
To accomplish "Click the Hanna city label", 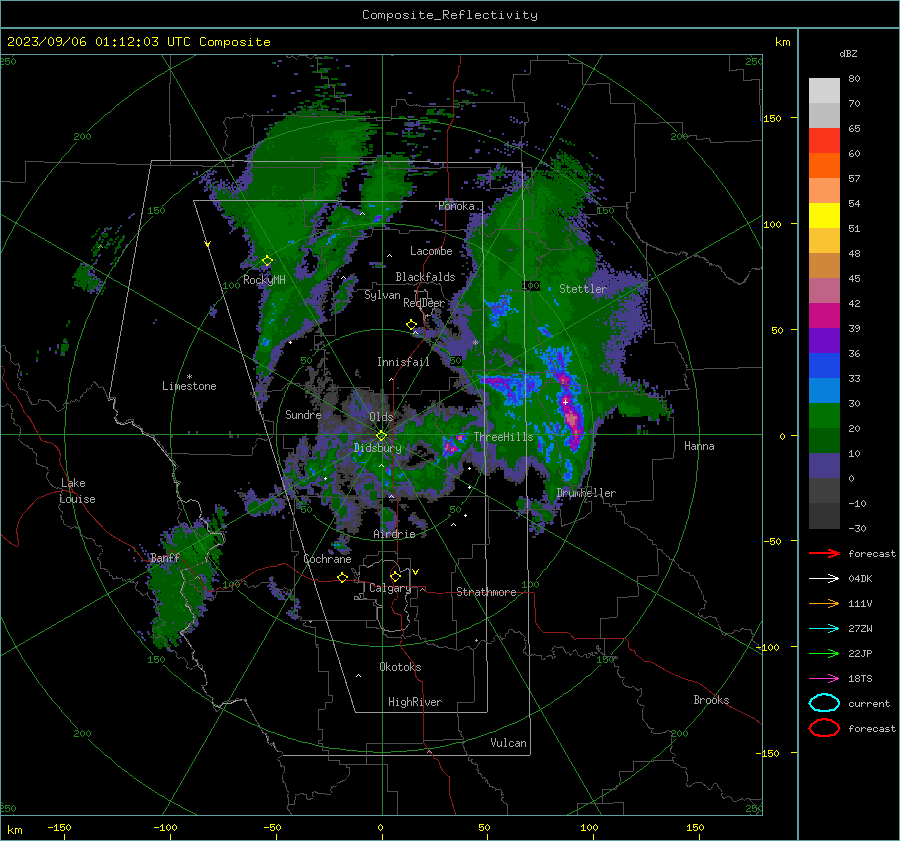I will (x=699, y=446).
